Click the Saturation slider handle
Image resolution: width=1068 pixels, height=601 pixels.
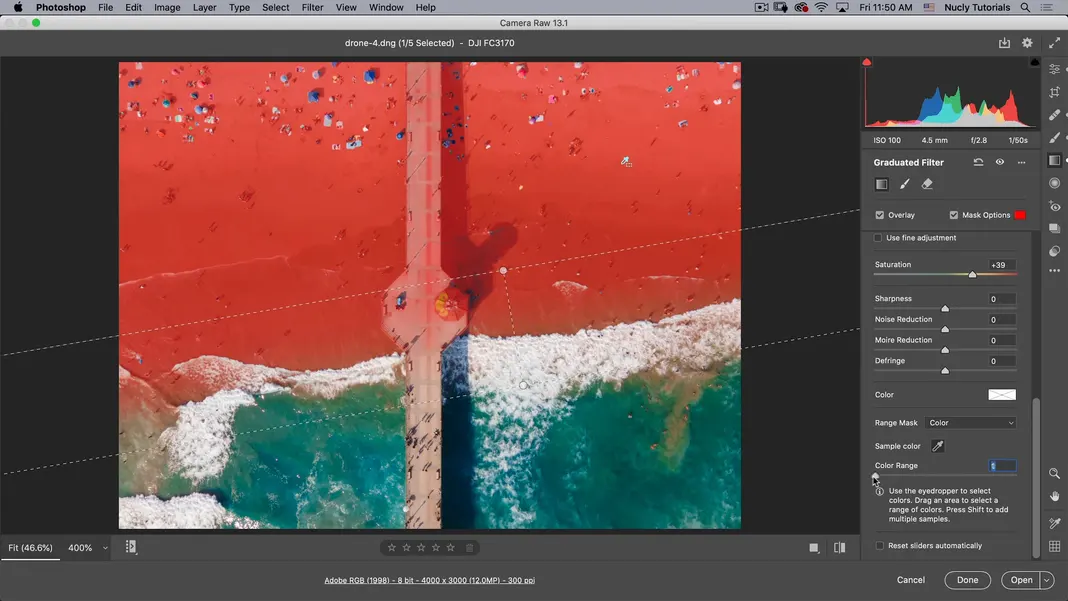972,274
